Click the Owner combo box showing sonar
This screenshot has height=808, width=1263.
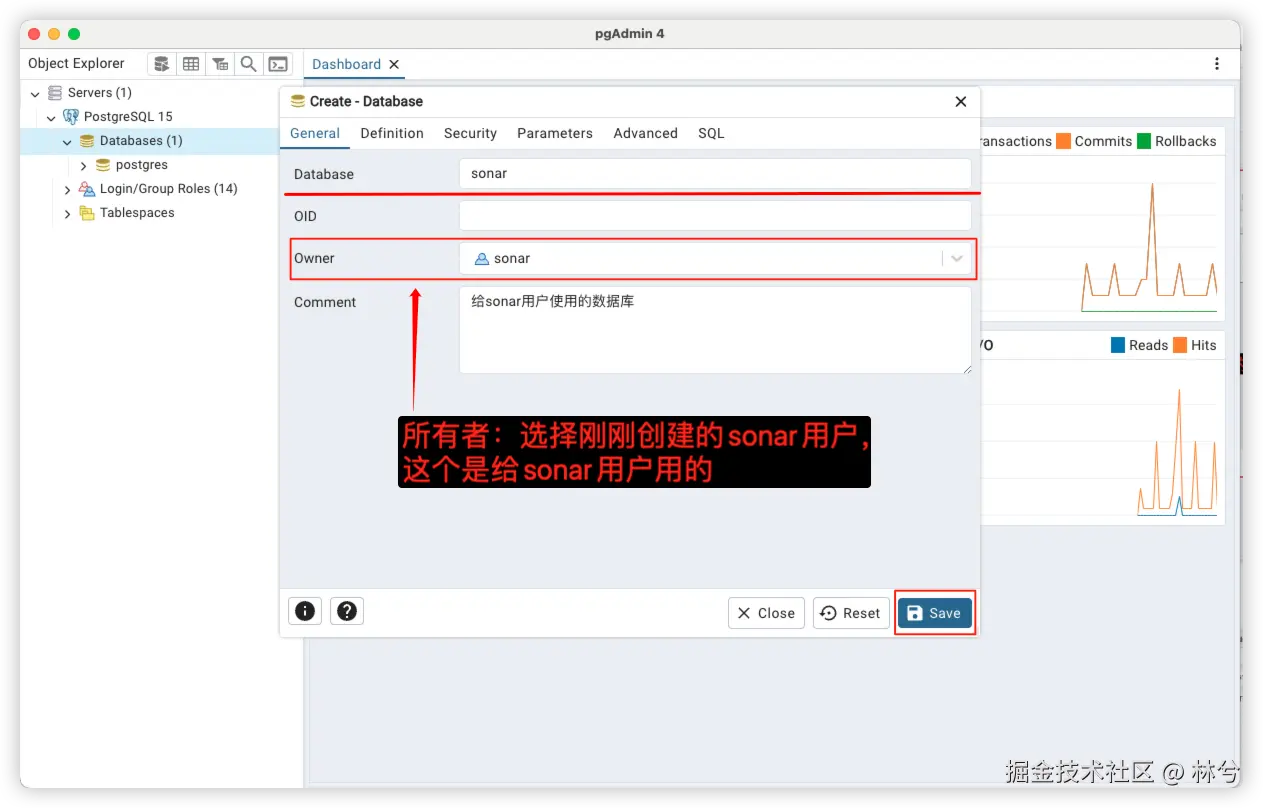(x=715, y=259)
